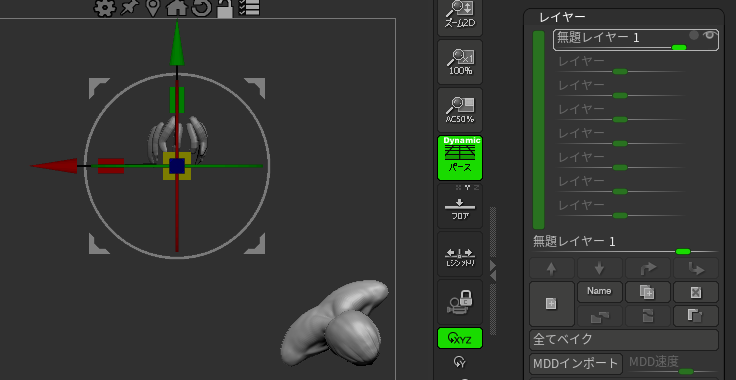Click the AC50% half-size zoom icon
Screen dimensions: 736x380
tap(460, 110)
